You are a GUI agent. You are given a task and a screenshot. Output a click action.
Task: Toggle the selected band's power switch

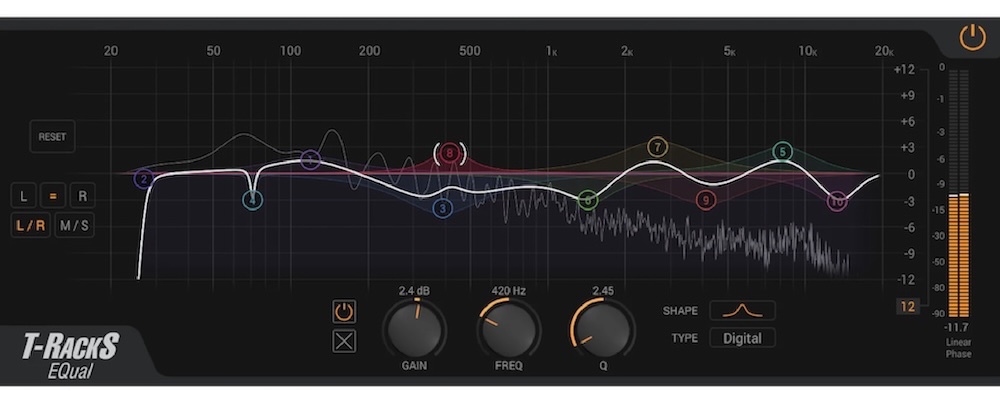(x=344, y=311)
